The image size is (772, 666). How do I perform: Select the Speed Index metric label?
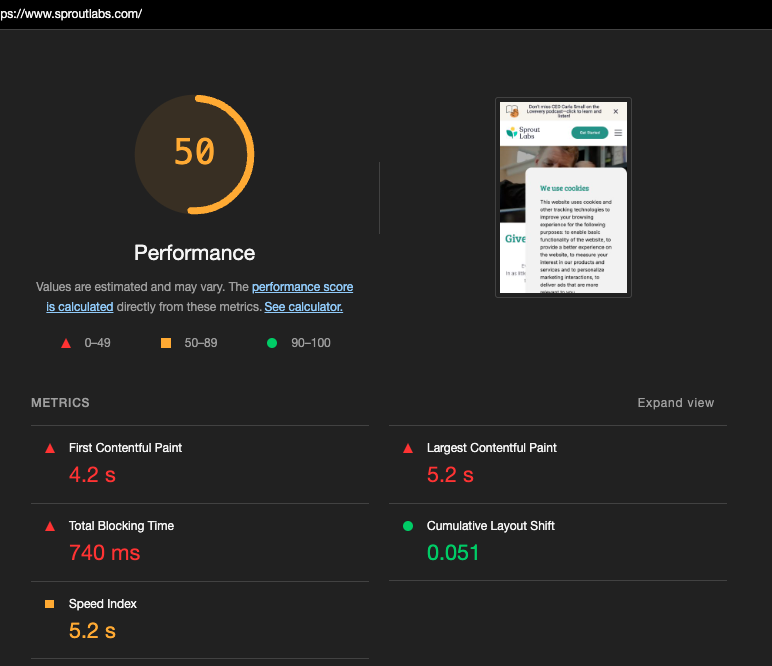tap(102, 603)
